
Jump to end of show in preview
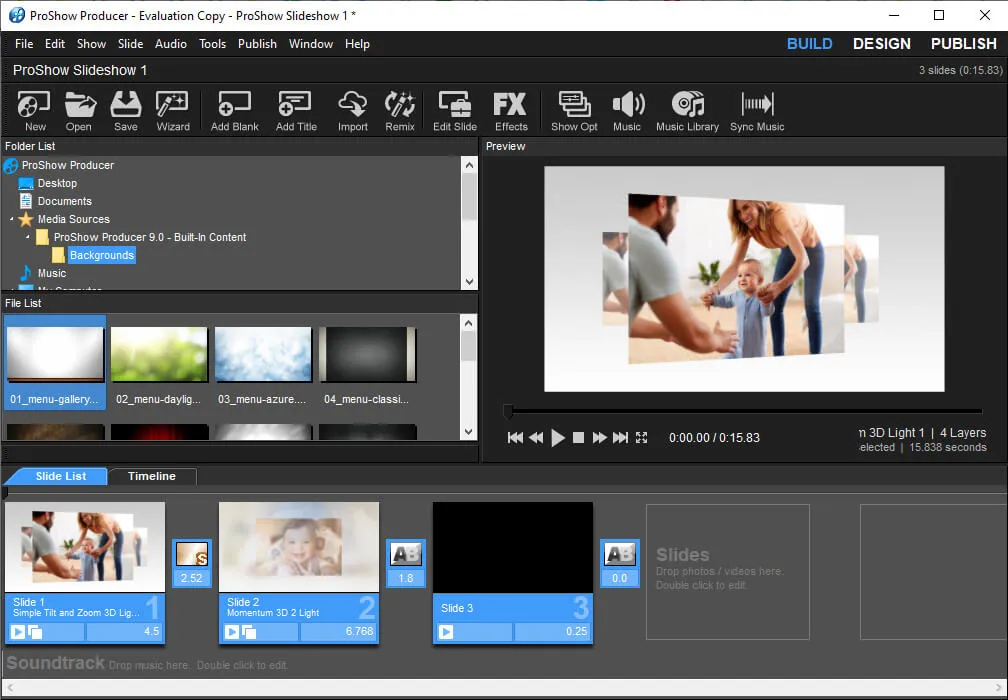coord(620,438)
